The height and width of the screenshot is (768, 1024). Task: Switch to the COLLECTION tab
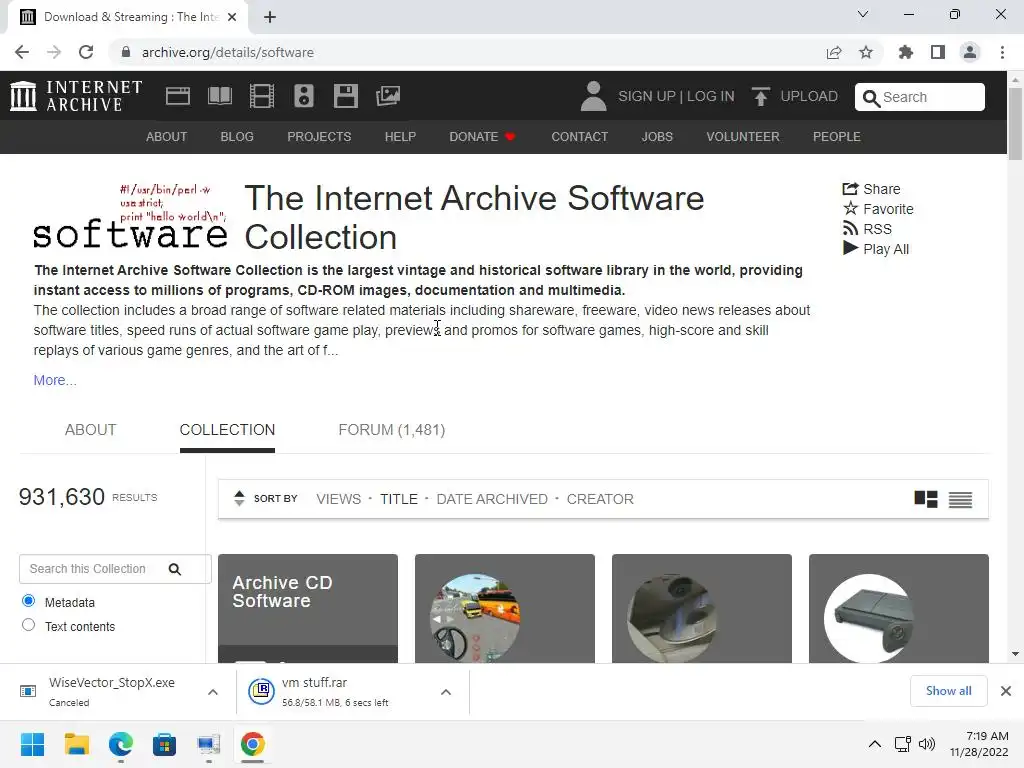pos(227,430)
